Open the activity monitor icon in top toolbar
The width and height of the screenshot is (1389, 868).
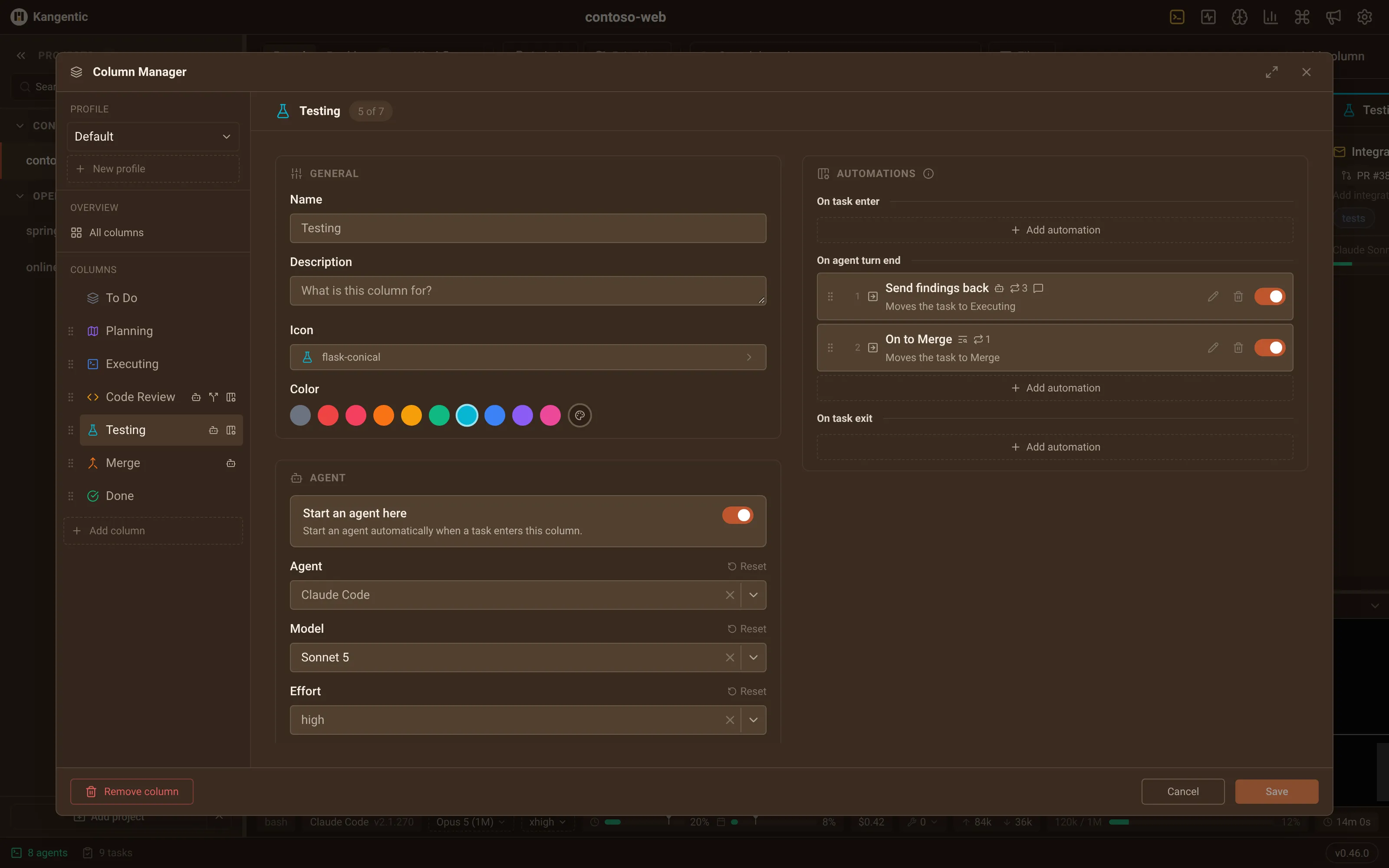[1208, 17]
